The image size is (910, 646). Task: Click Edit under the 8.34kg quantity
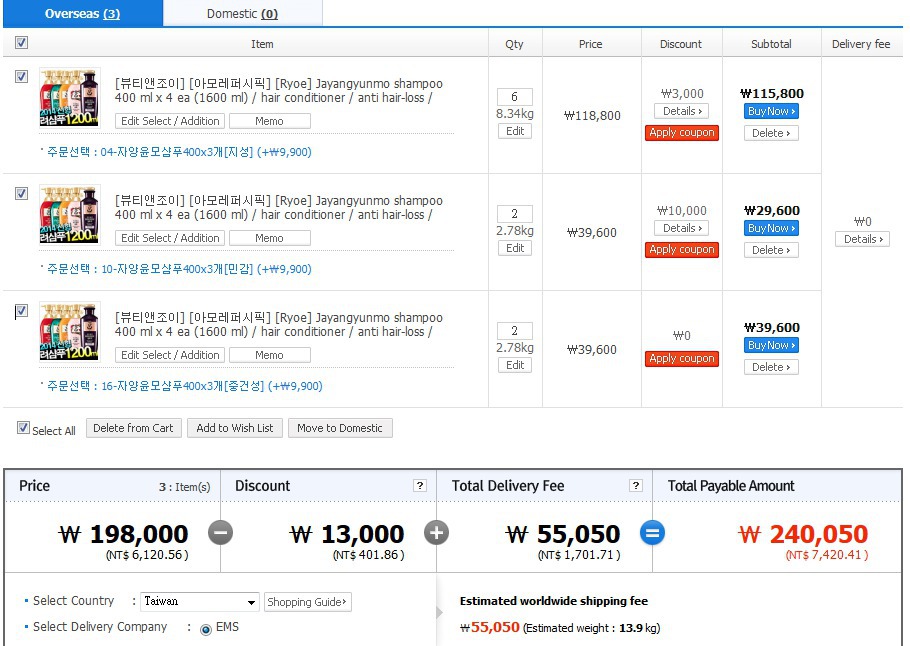tap(515, 131)
